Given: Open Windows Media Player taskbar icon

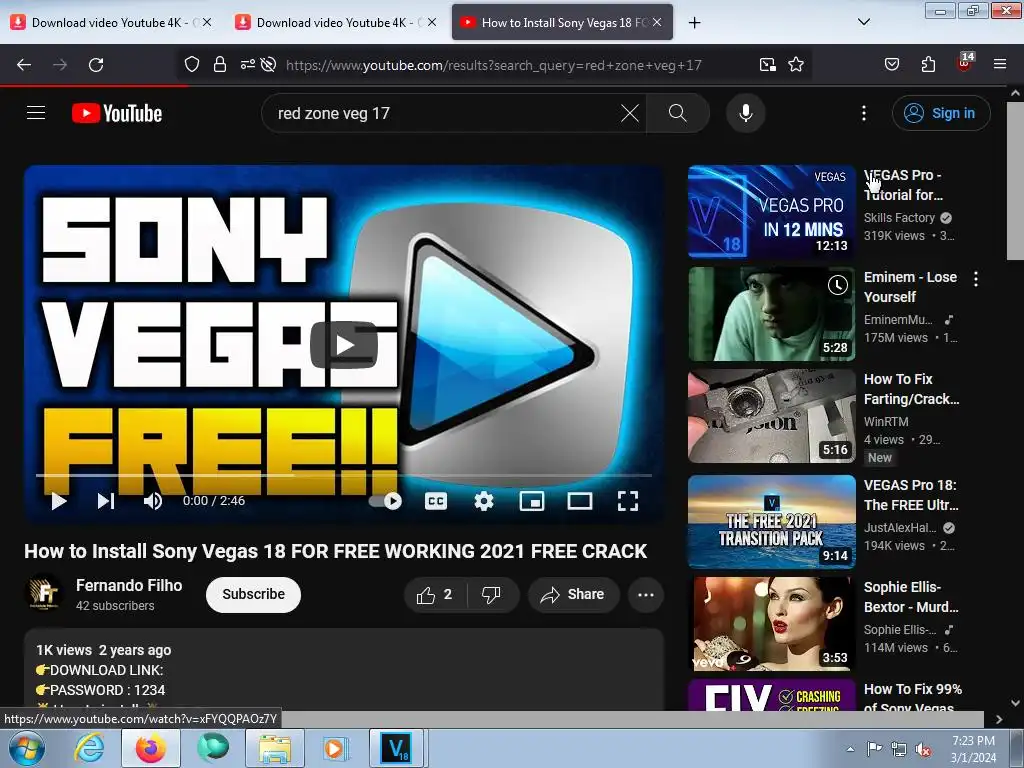Looking at the screenshot, I should [336, 748].
